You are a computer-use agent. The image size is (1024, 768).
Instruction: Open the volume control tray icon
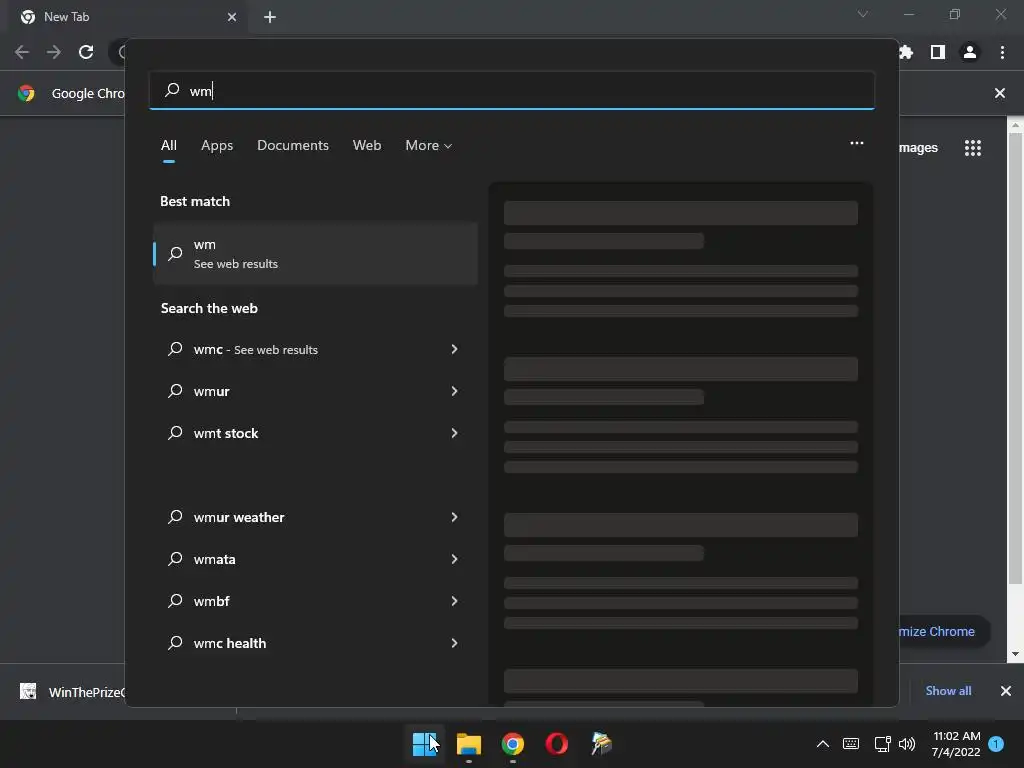[x=906, y=744]
